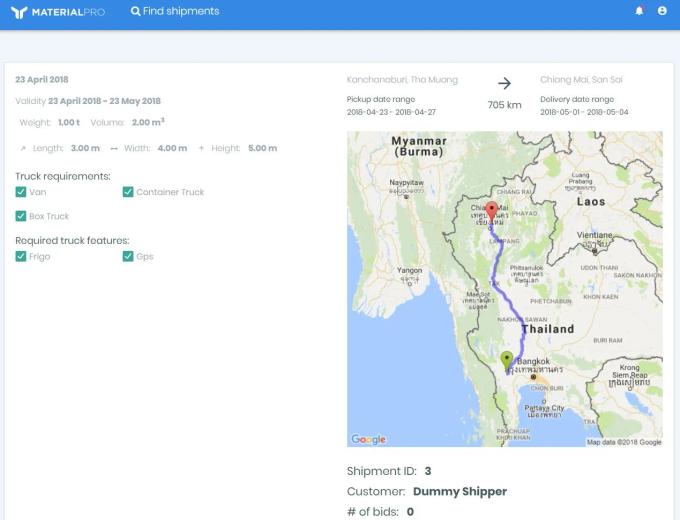Open the notifications bell
The image size is (680, 520).
coord(639,10)
